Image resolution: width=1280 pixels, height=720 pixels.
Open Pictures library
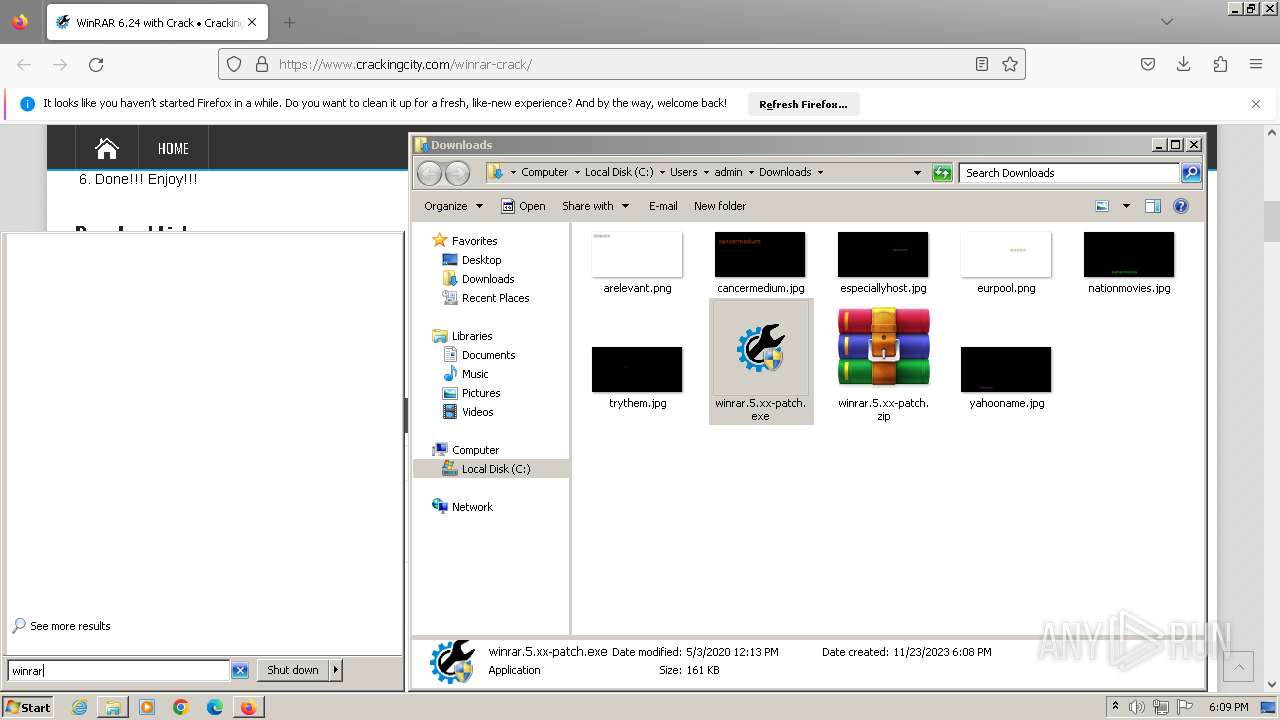(480, 393)
